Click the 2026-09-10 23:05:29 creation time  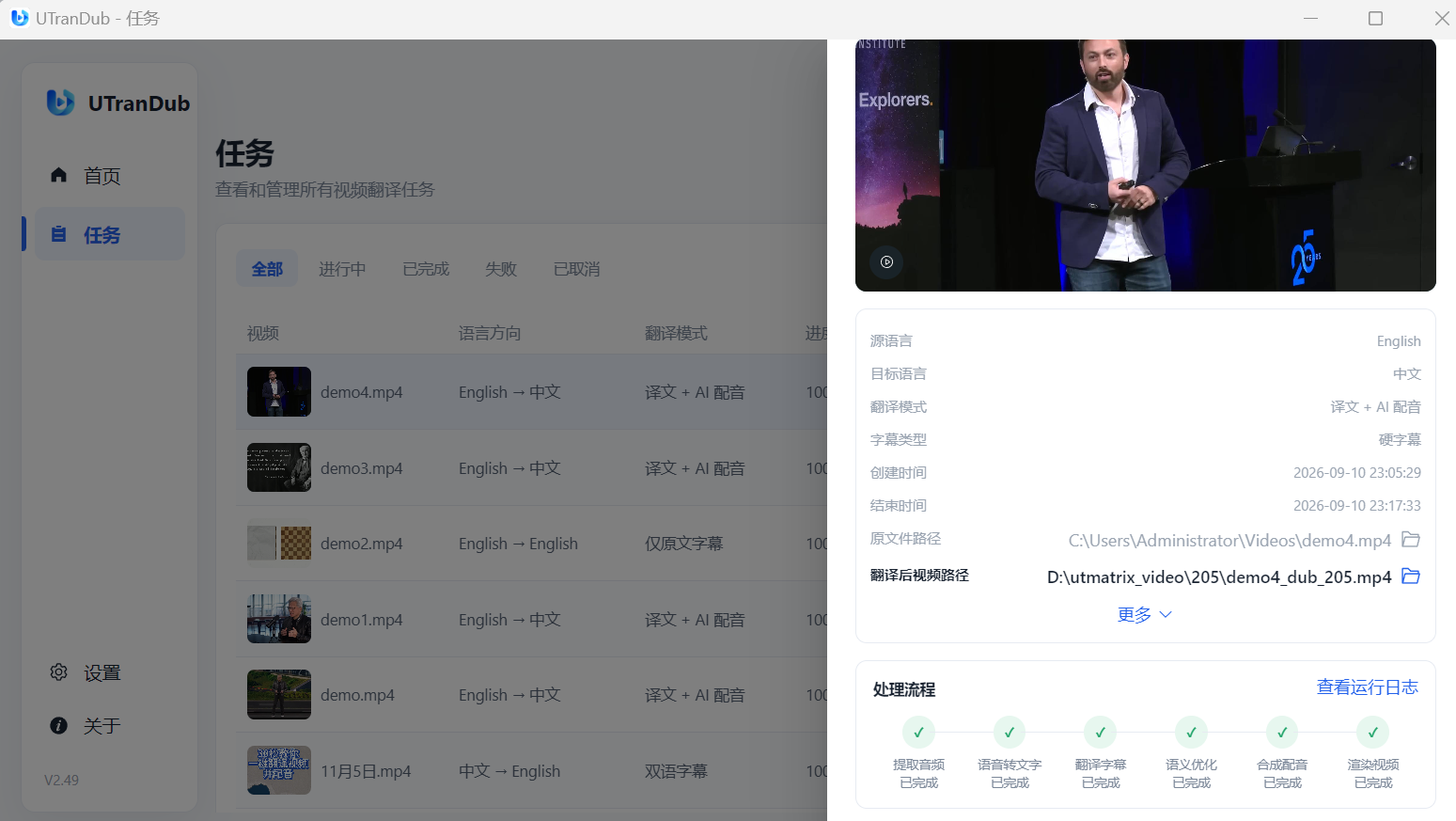point(1357,473)
